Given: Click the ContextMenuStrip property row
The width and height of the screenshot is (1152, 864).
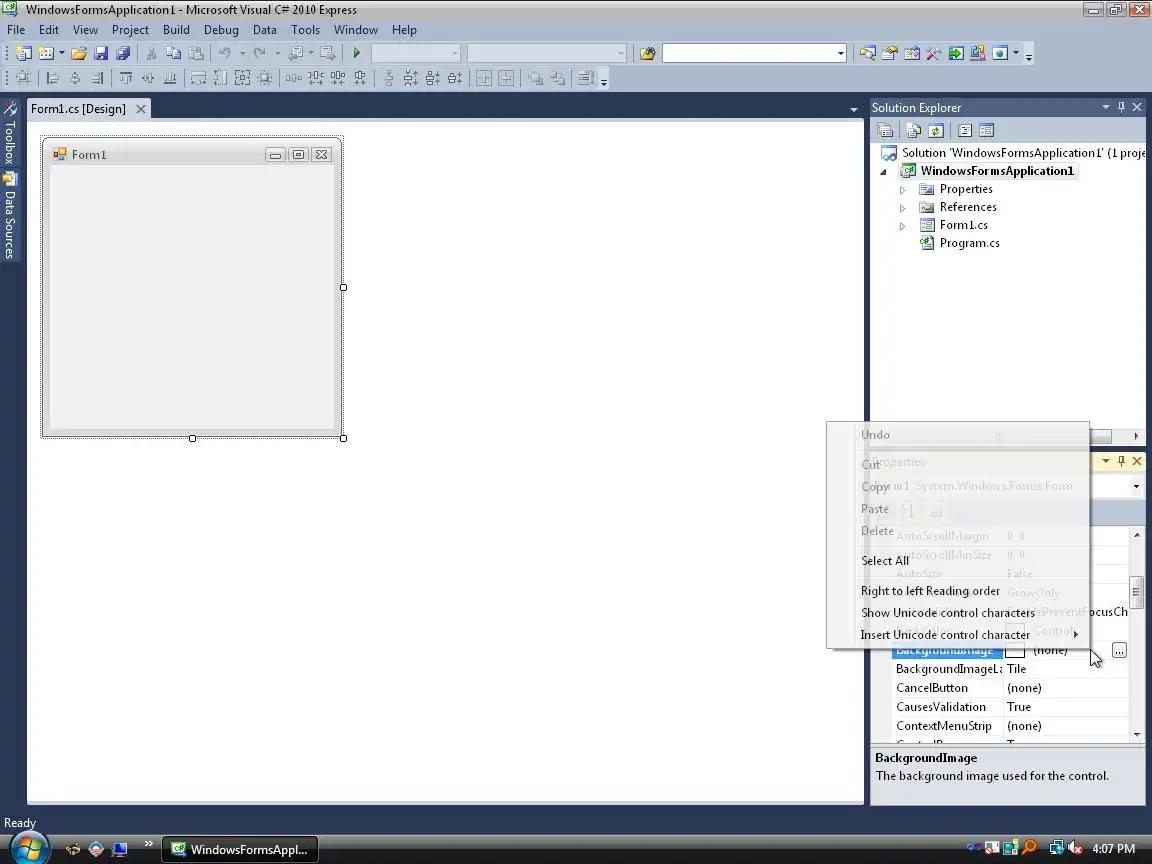Looking at the screenshot, I should 1010,726.
